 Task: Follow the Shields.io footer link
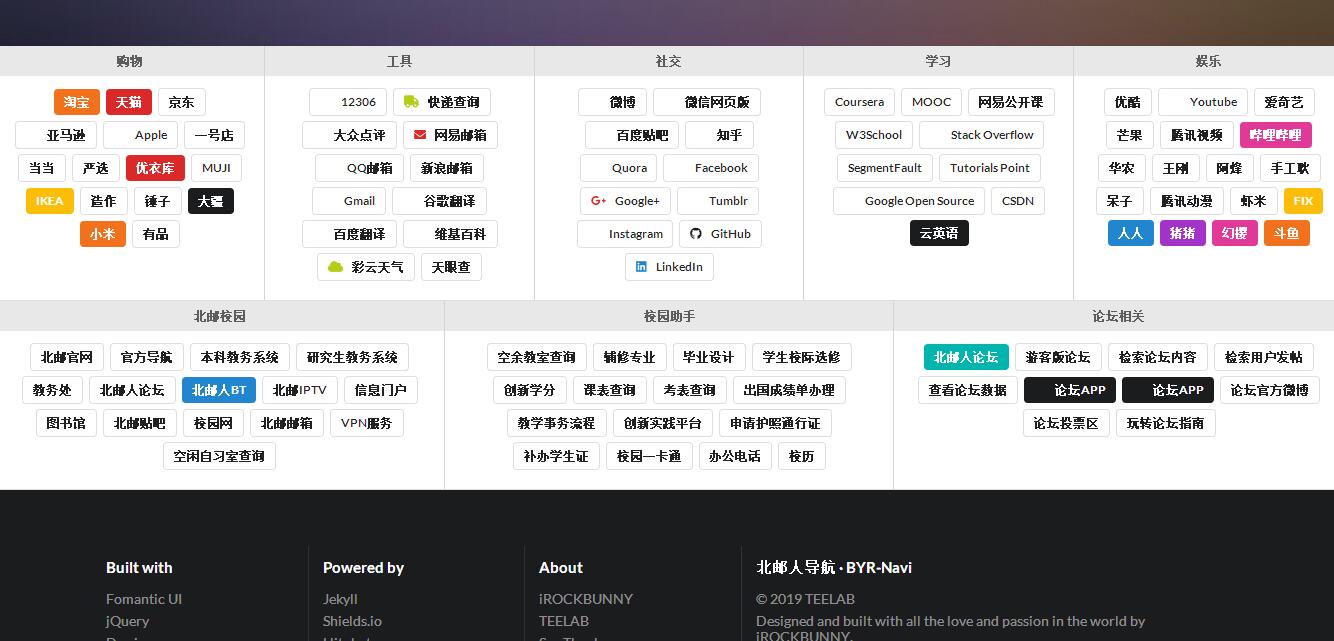pyautogui.click(x=352, y=621)
